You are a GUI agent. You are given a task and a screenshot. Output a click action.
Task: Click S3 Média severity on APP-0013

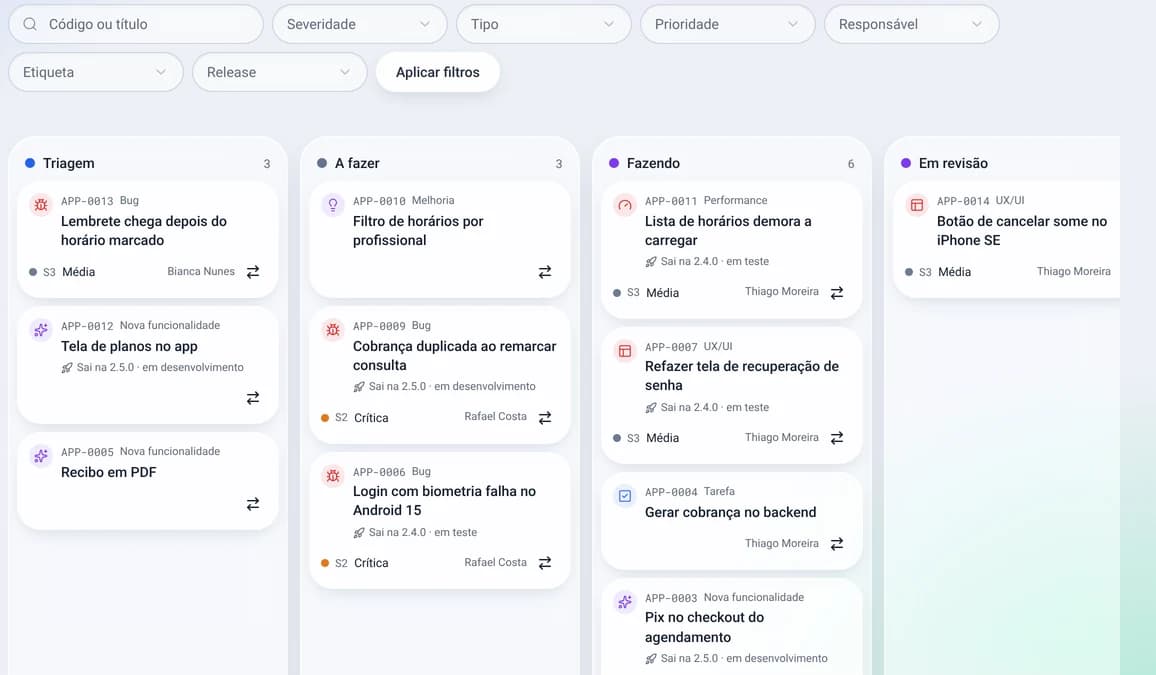click(62, 272)
